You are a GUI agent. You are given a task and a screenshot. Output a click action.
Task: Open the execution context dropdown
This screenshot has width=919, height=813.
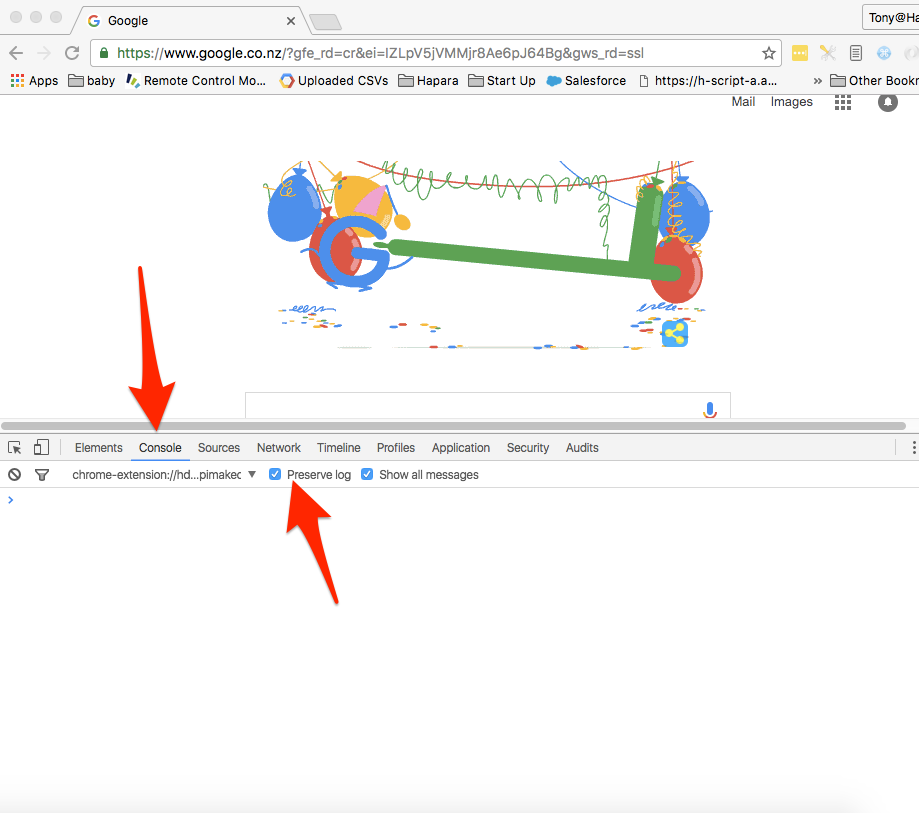pos(164,475)
